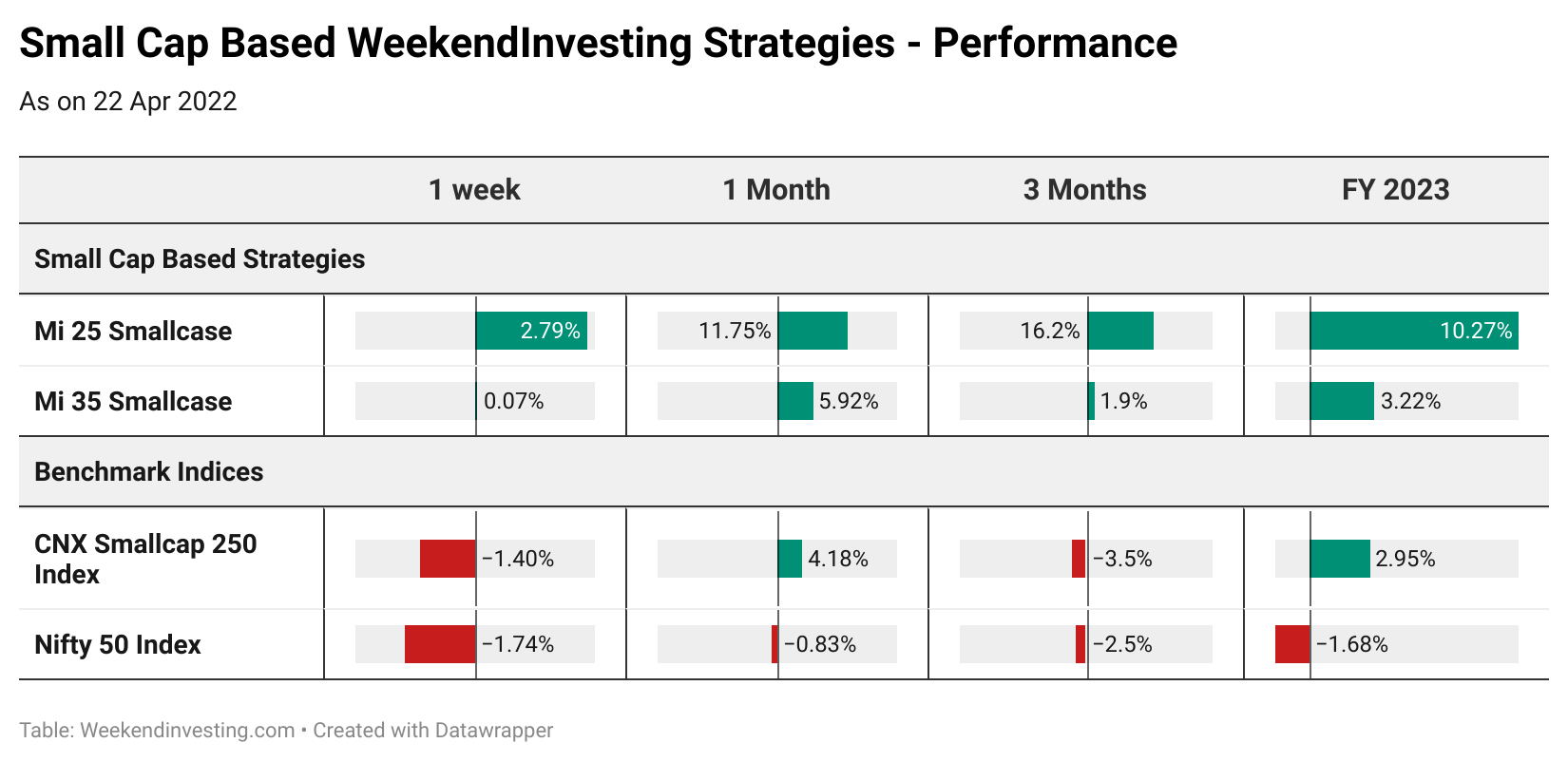Viewport: 1568px width, 762px height.
Task: Click the Created with Datawrapper link
Action: [433, 731]
